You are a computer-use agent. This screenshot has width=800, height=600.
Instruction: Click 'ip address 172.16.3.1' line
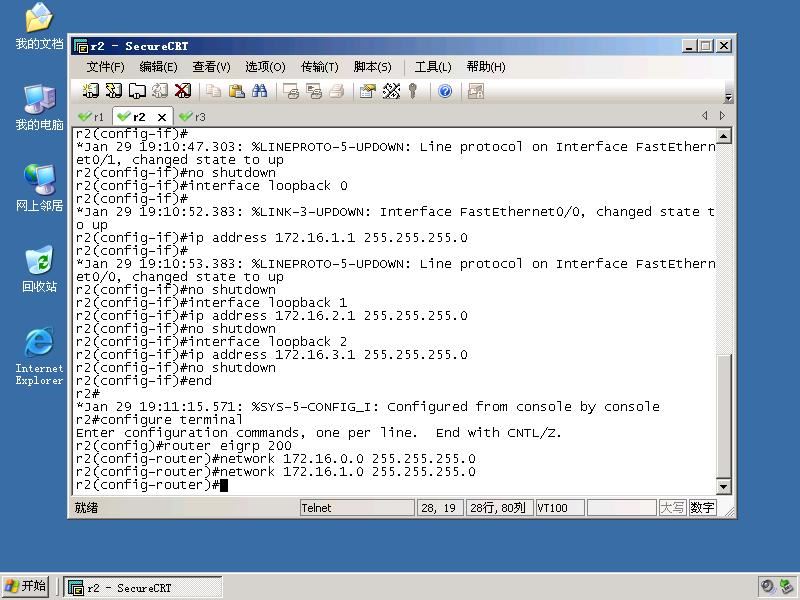point(271,355)
